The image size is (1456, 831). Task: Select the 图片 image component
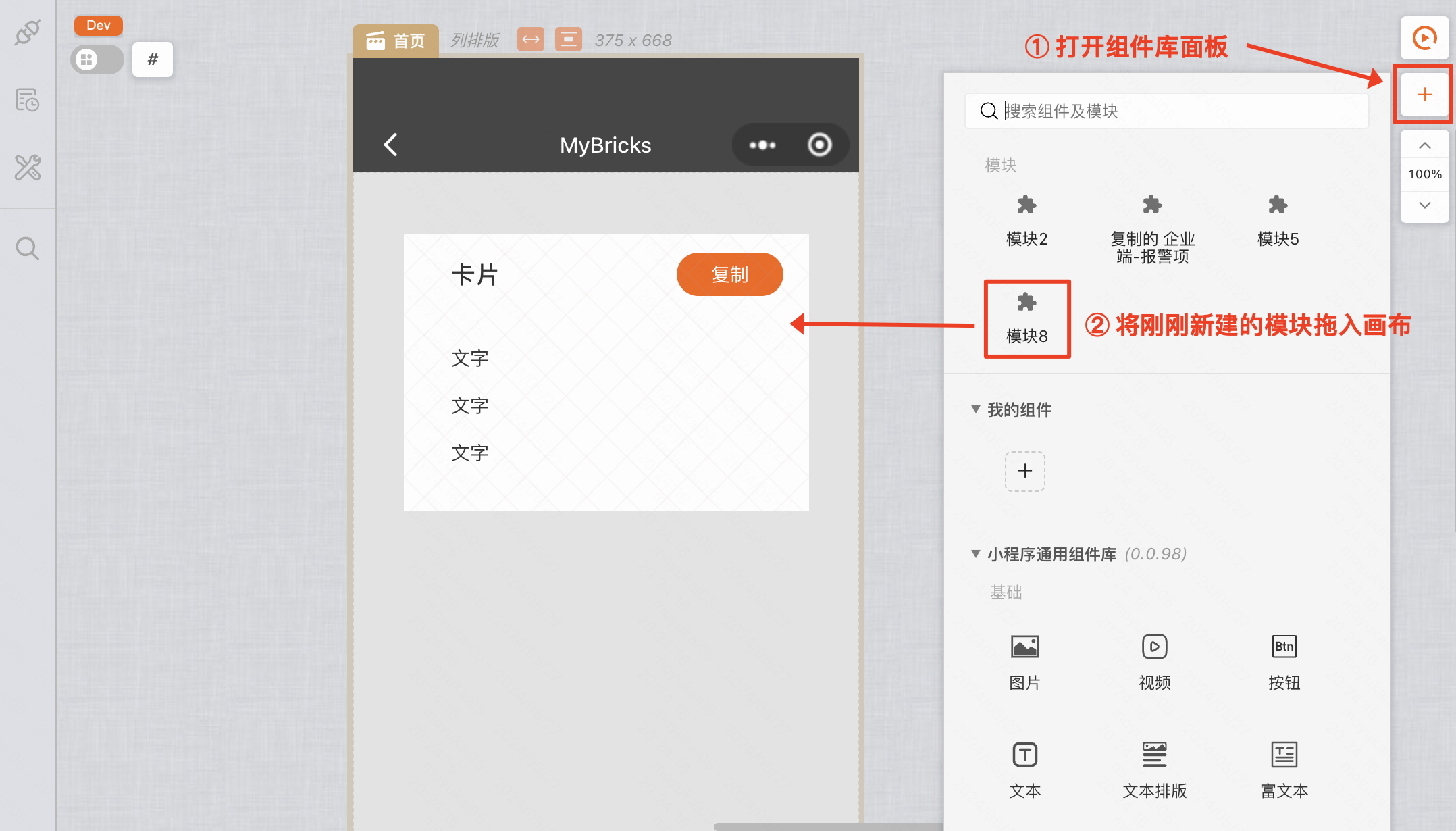(x=1025, y=662)
